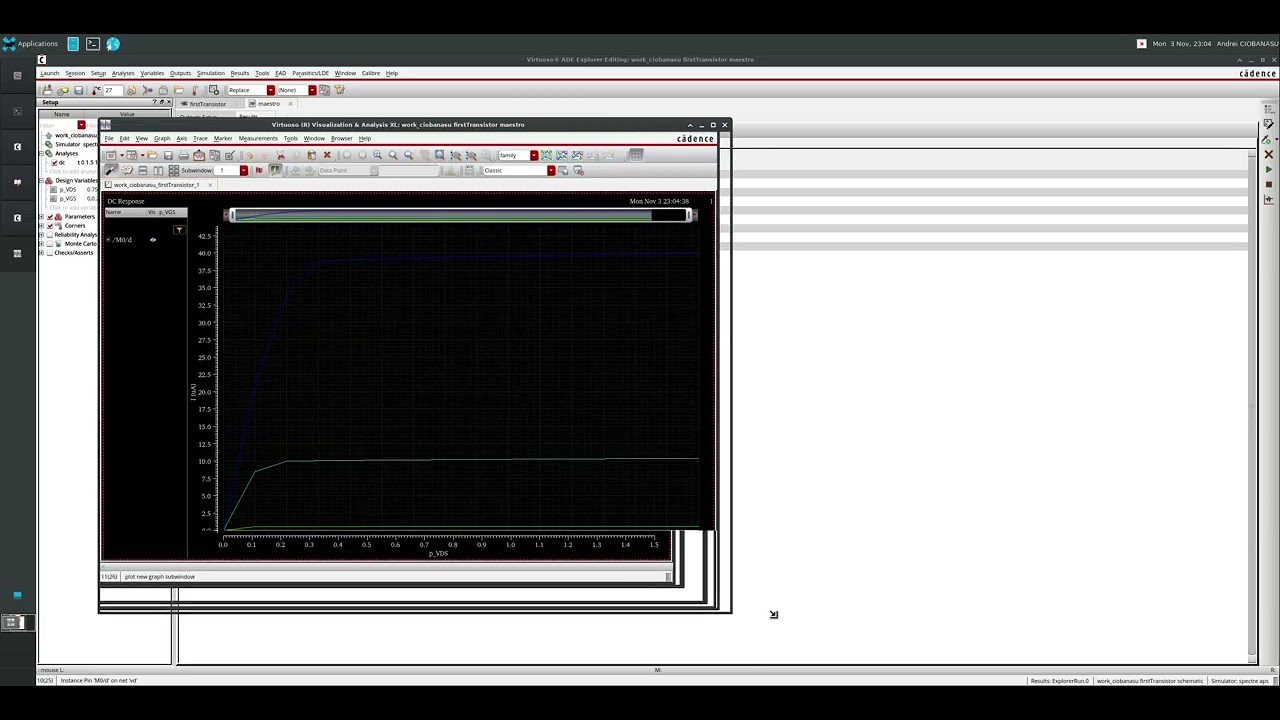Click the red X delete icon in Visualization toolbar
Image resolution: width=1280 pixels, height=720 pixels.
(327, 155)
